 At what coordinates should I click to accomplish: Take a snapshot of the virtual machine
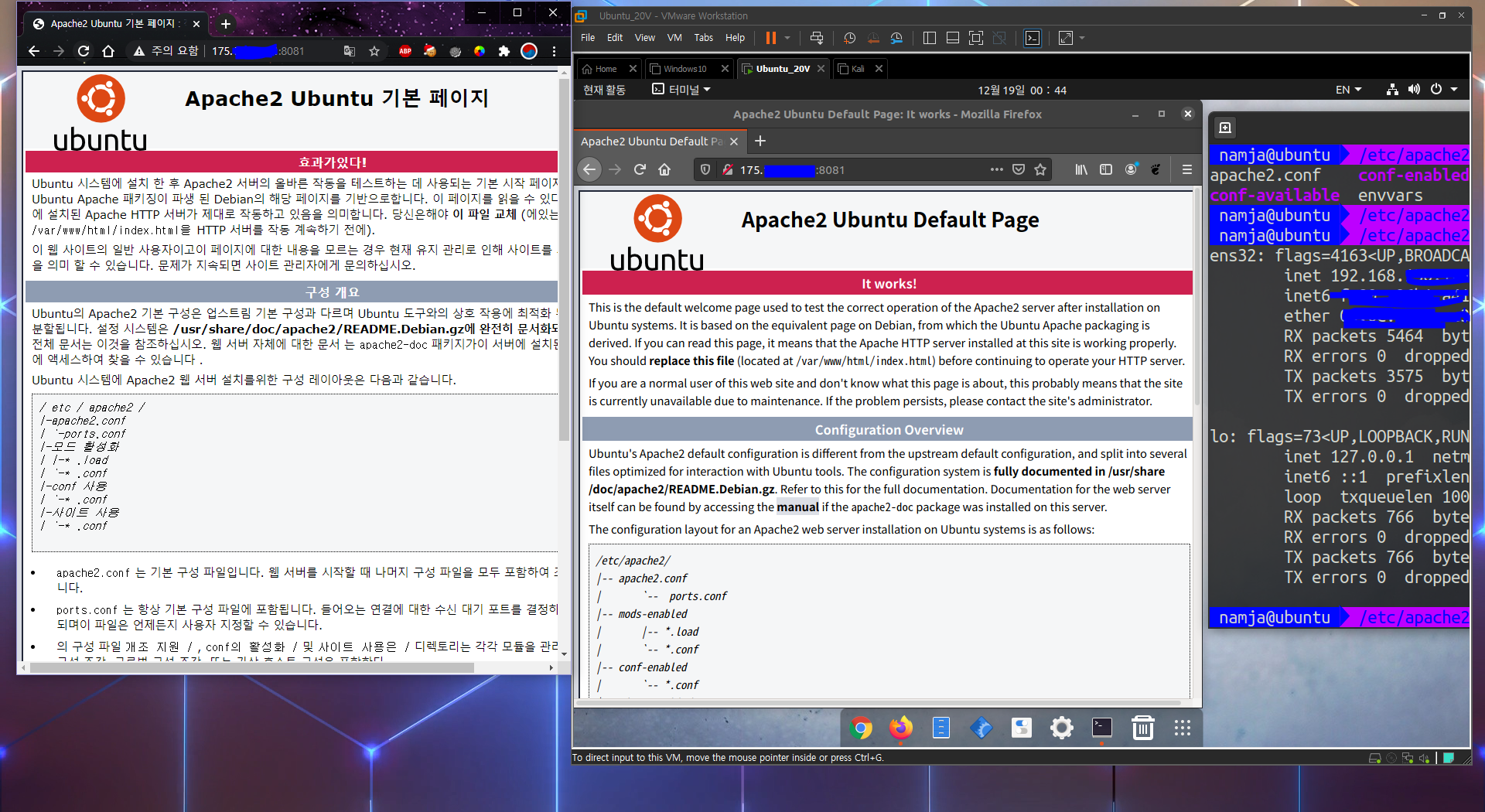849,38
